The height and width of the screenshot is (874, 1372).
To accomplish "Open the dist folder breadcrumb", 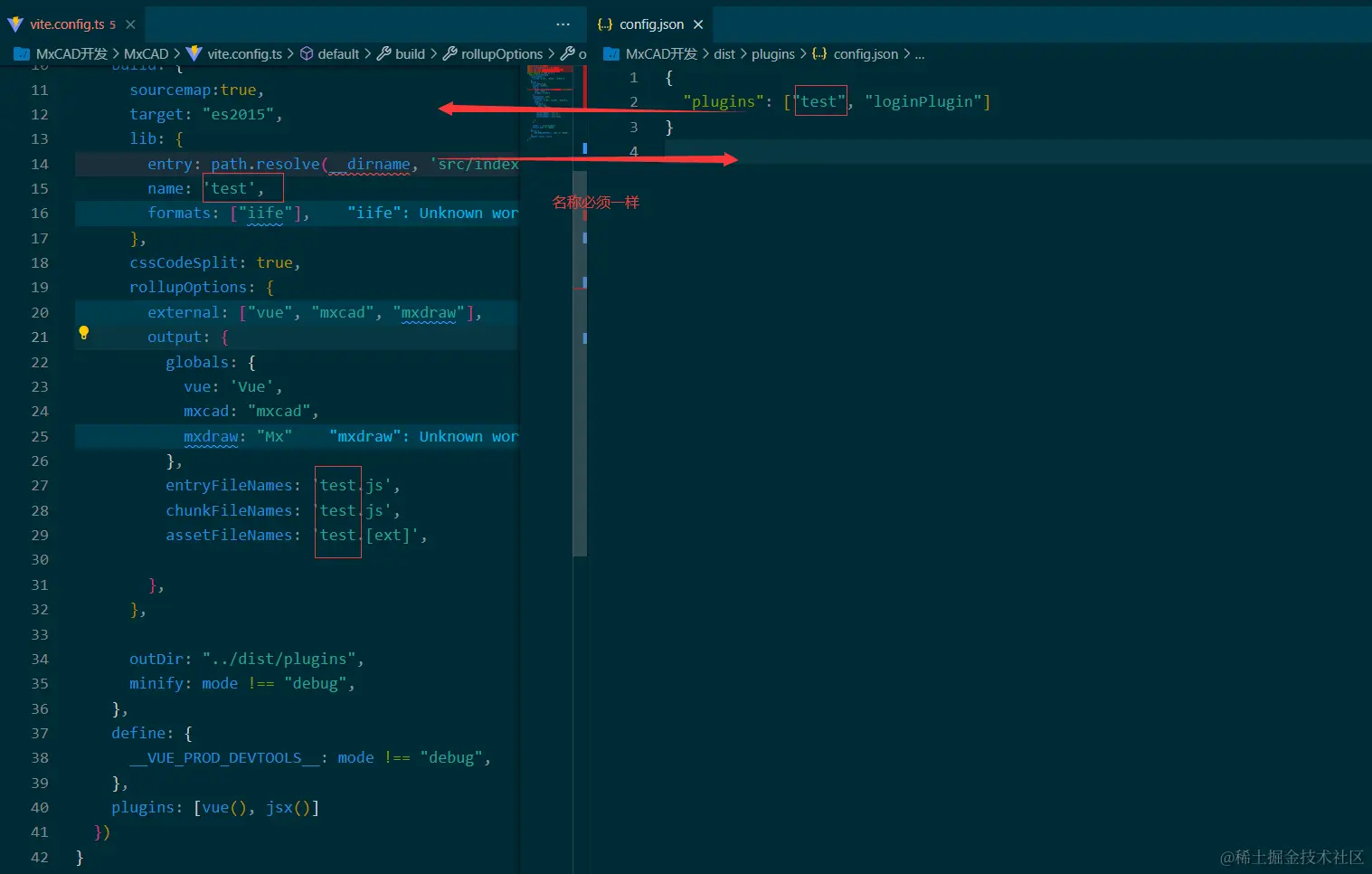I will click(724, 54).
